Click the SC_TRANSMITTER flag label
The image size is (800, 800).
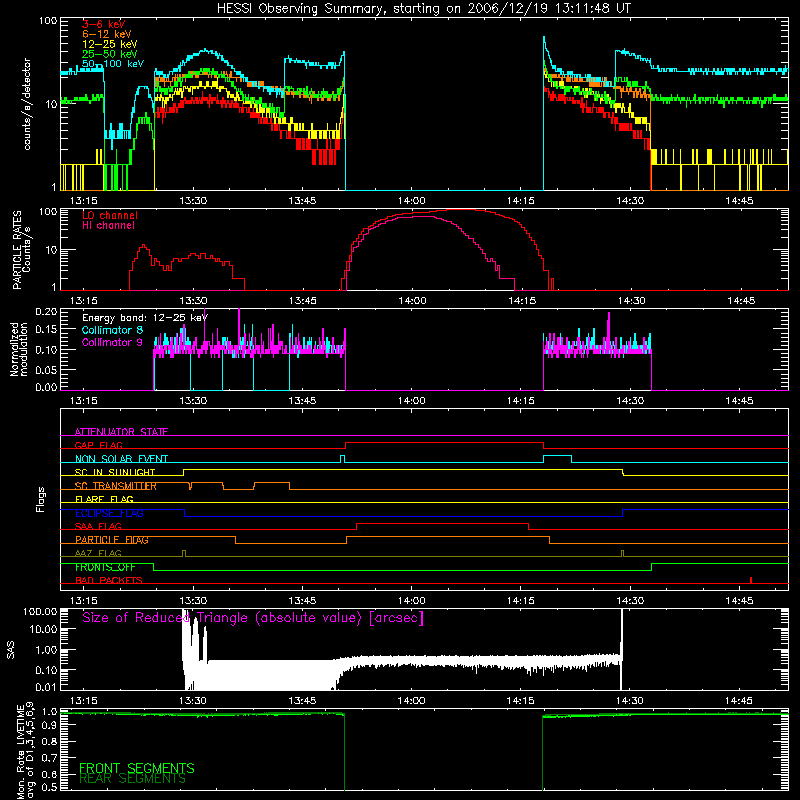[x=116, y=486]
